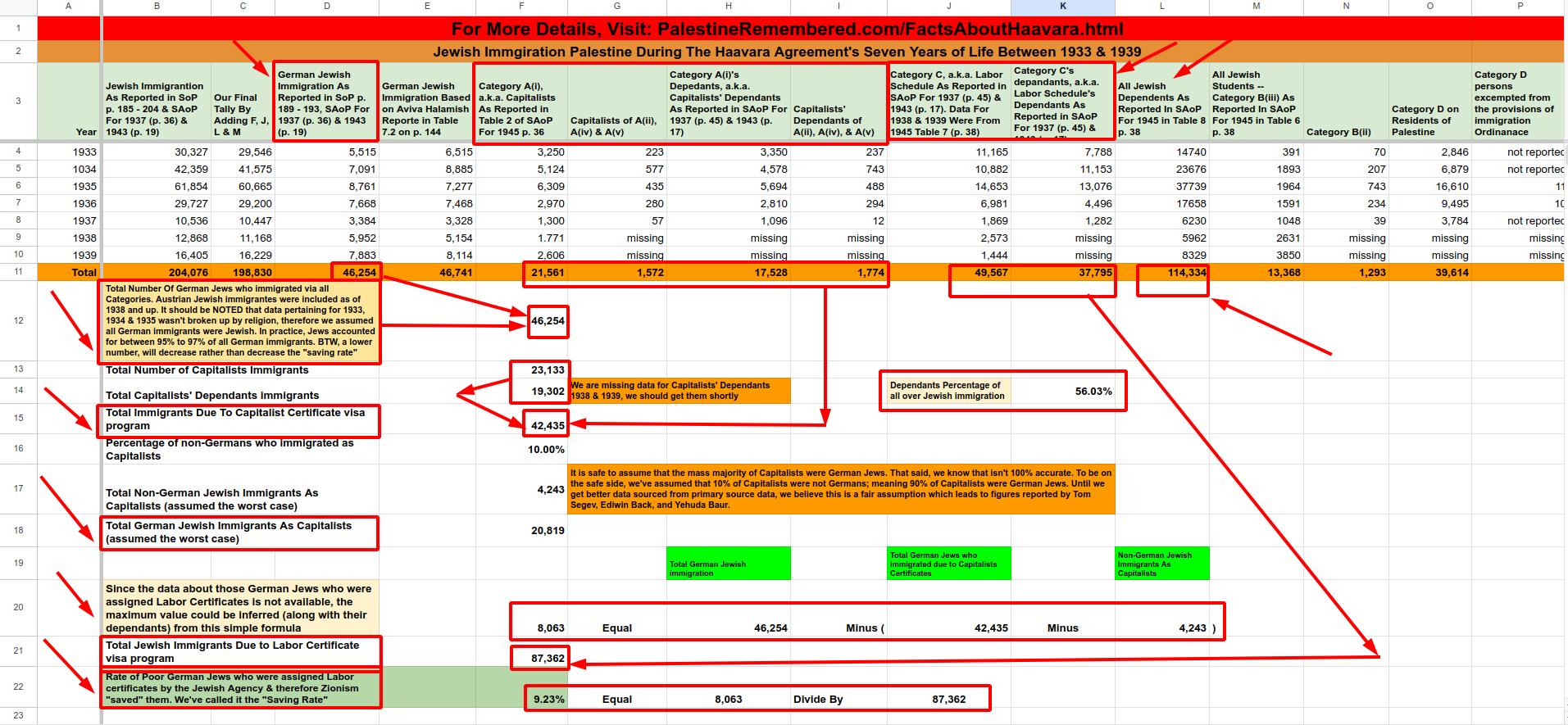Click Aviva Halamish header in column E
This screenshot has height=725, width=1568.
click(x=427, y=102)
